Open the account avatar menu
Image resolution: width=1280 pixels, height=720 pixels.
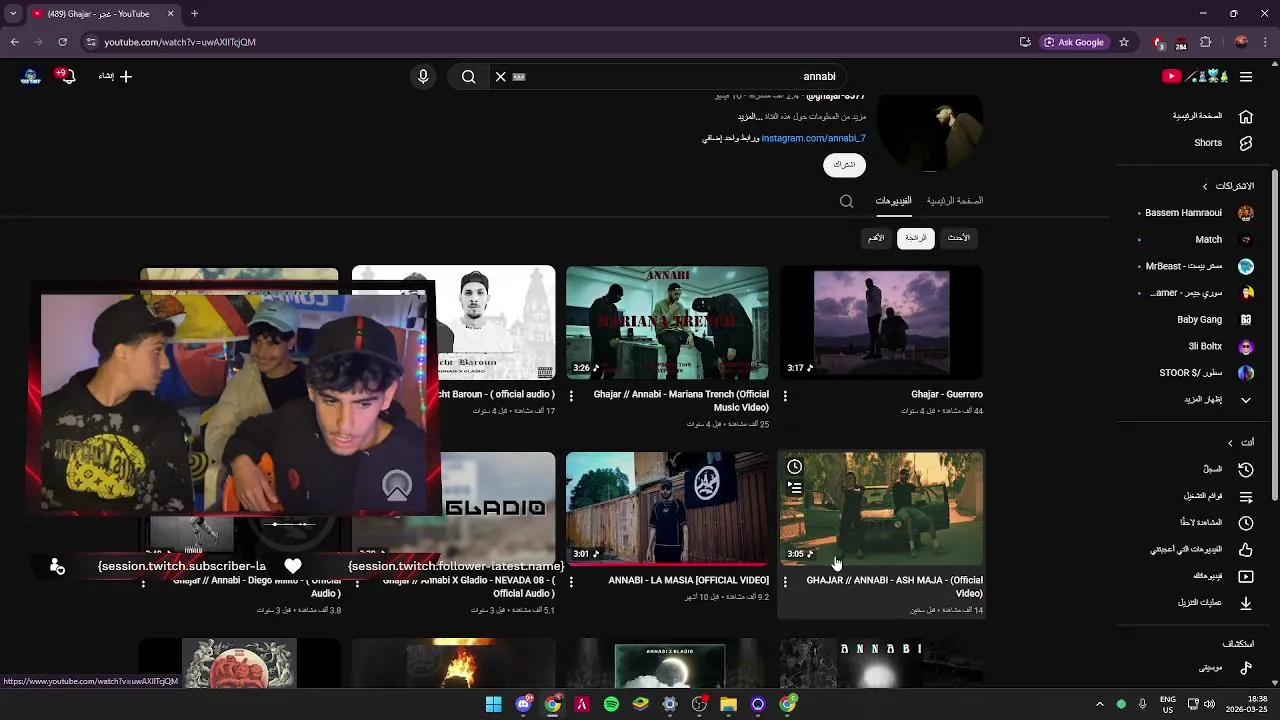[31, 76]
